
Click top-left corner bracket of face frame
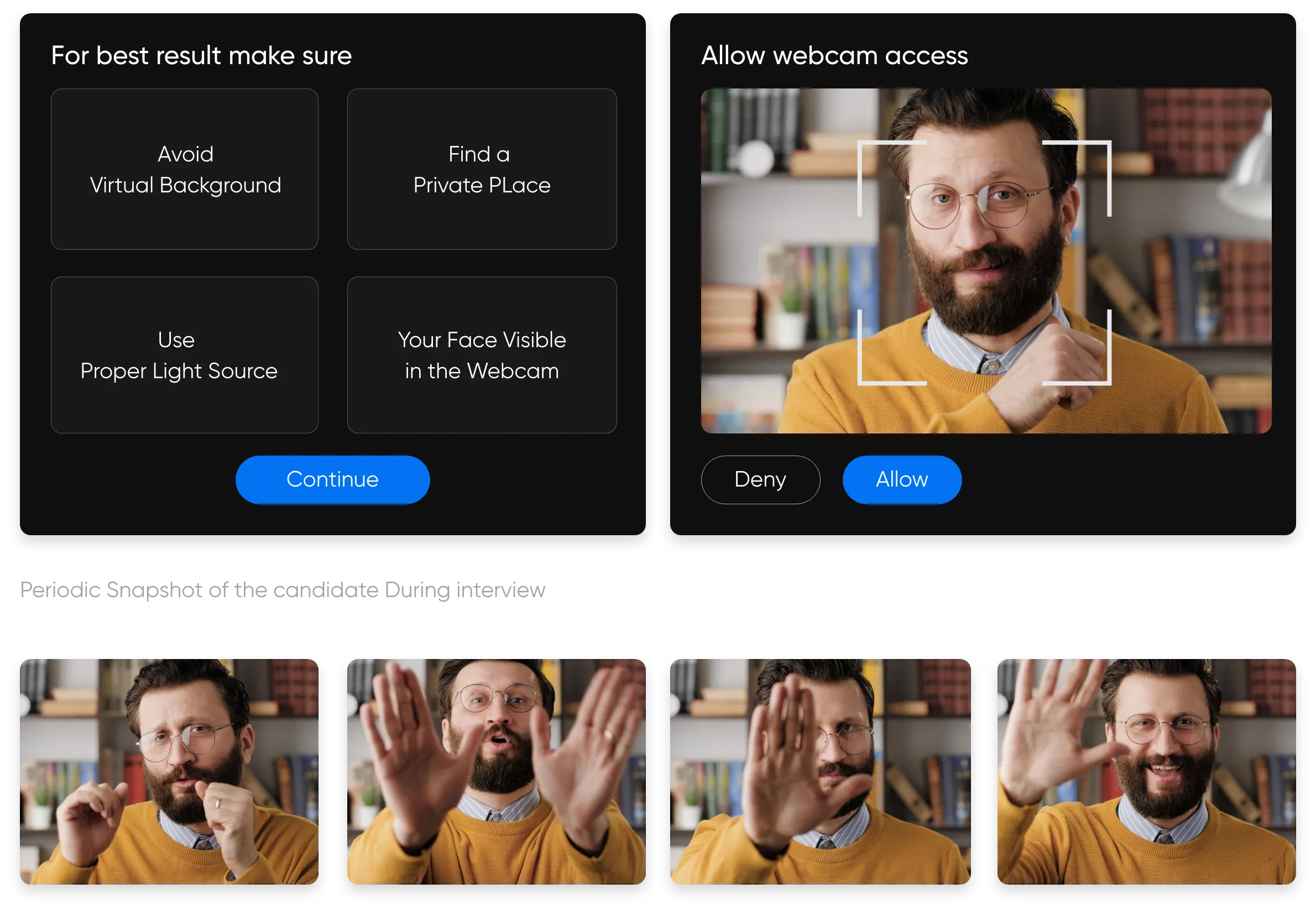click(x=861, y=144)
